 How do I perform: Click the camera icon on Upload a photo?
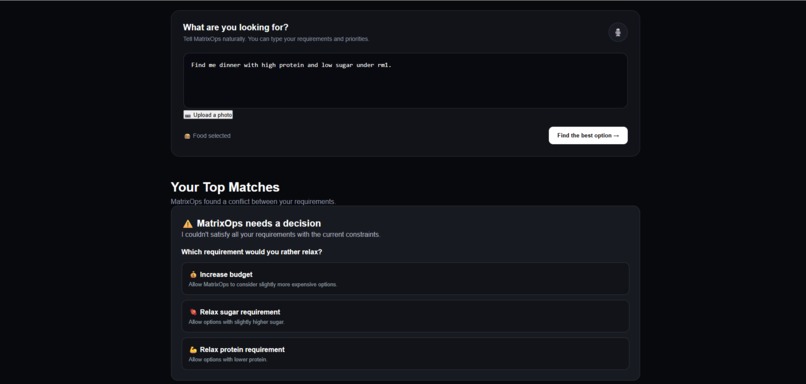[x=188, y=115]
